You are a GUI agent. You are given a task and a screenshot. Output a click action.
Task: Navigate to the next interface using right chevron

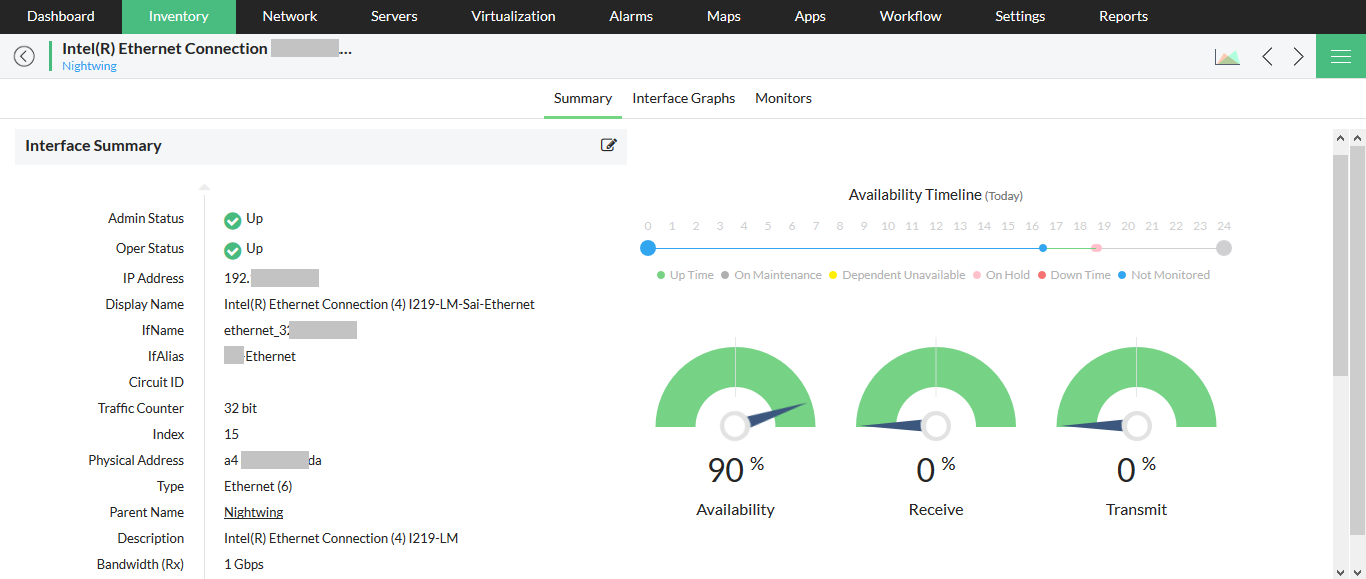coord(1298,56)
